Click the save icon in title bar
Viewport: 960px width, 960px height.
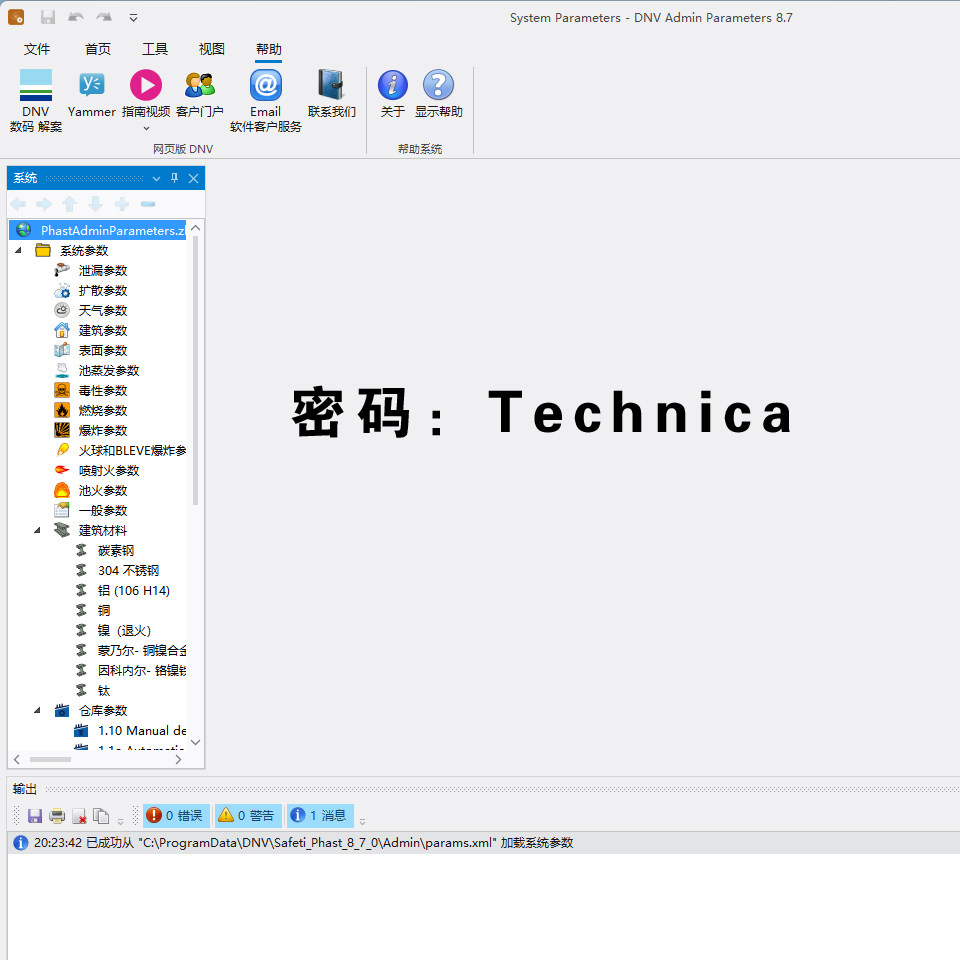click(48, 17)
